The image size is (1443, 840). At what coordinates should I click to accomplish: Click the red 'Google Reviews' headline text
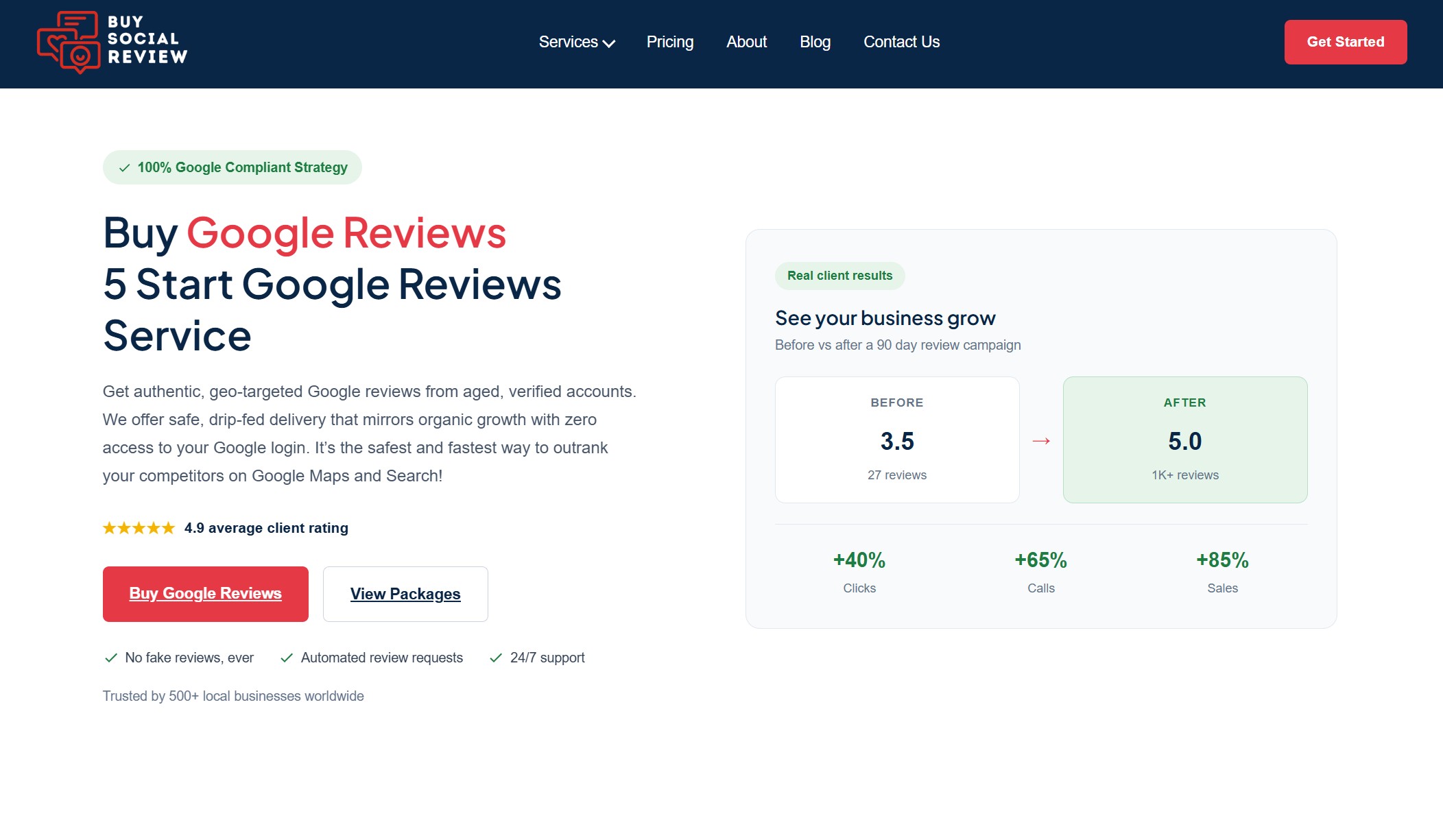click(346, 233)
